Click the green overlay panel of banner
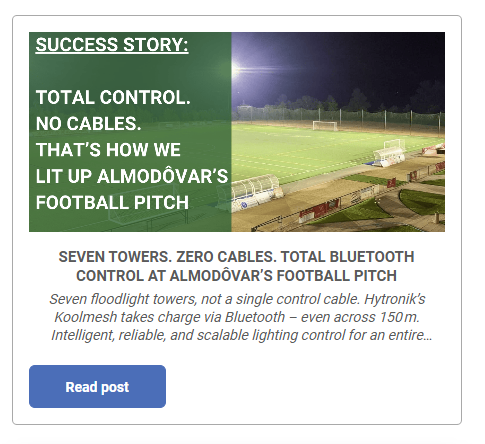 (130, 132)
